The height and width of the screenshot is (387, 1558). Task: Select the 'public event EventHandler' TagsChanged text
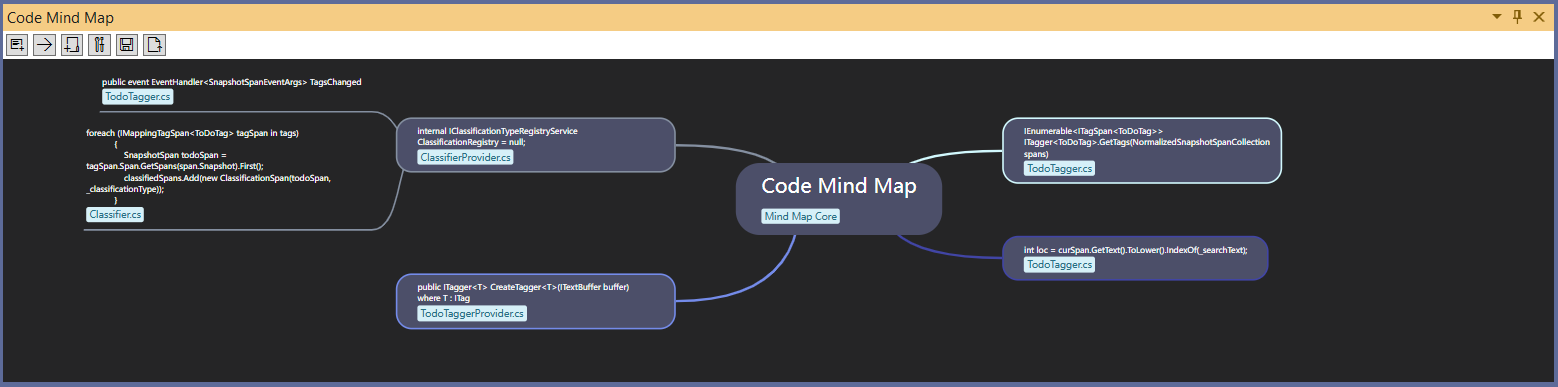pyautogui.click(x=232, y=82)
